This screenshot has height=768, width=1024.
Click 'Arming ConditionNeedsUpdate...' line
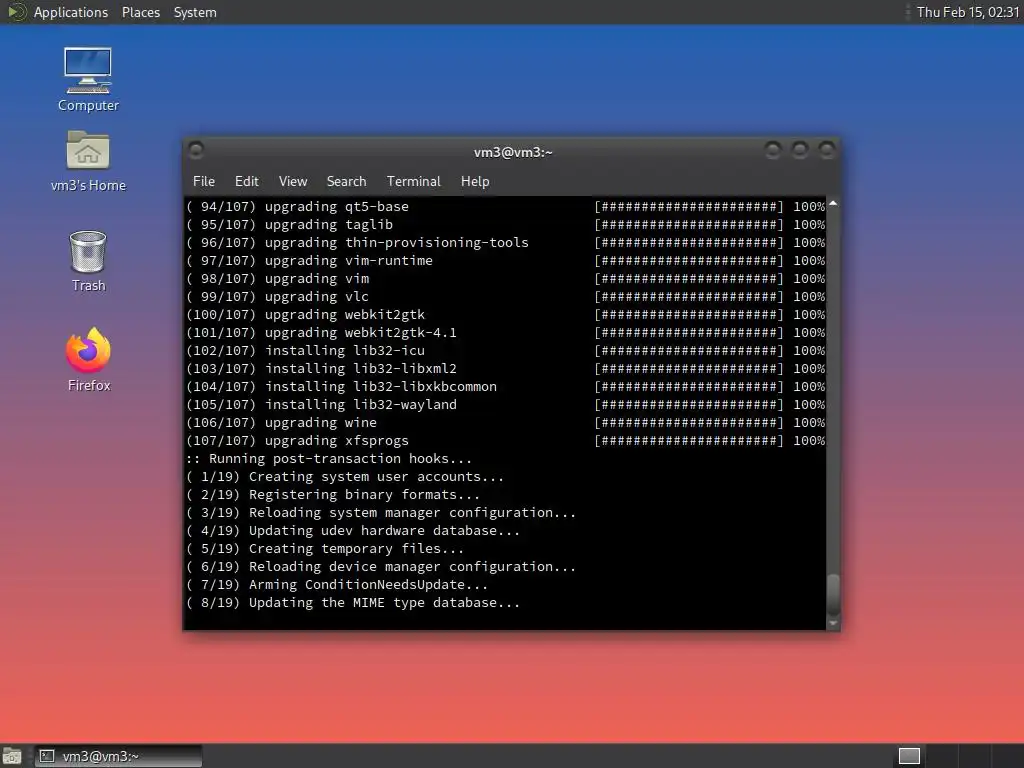[x=337, y=585]
